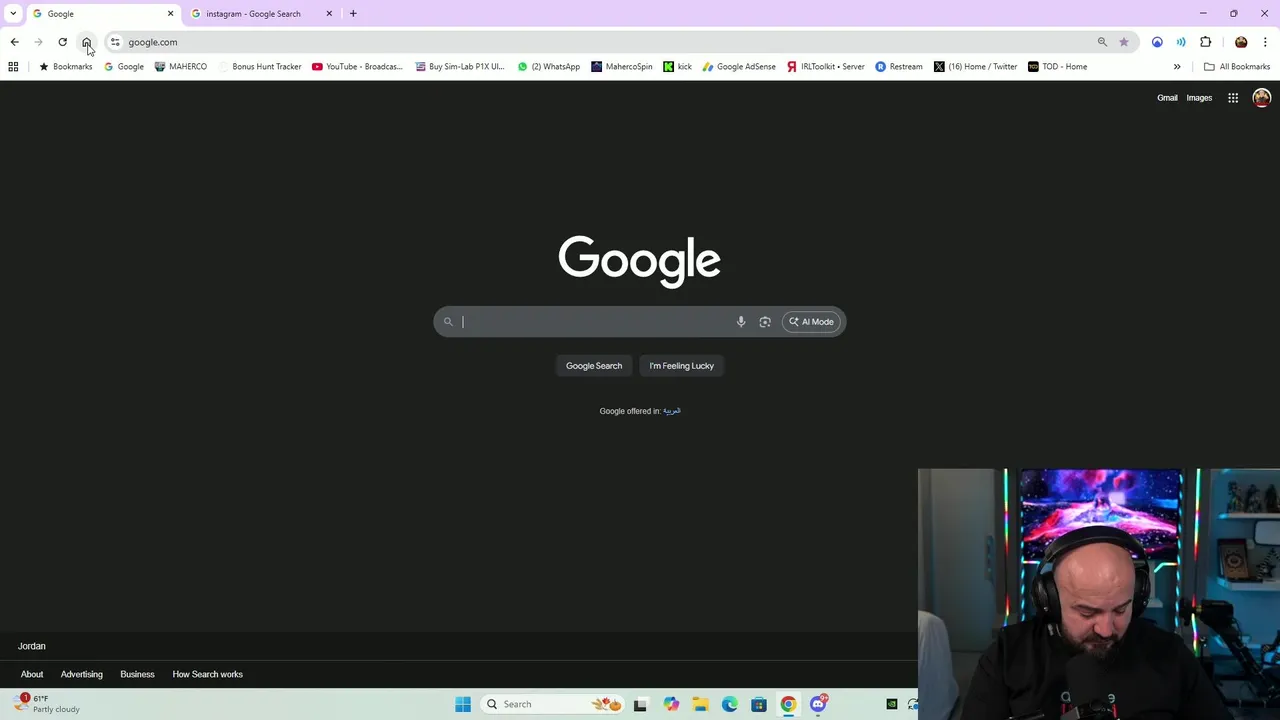Open Bonus Hunt Tracker bookmark
The width and height of the screenshot is (1280, 720).
click(x=260, y=67)
